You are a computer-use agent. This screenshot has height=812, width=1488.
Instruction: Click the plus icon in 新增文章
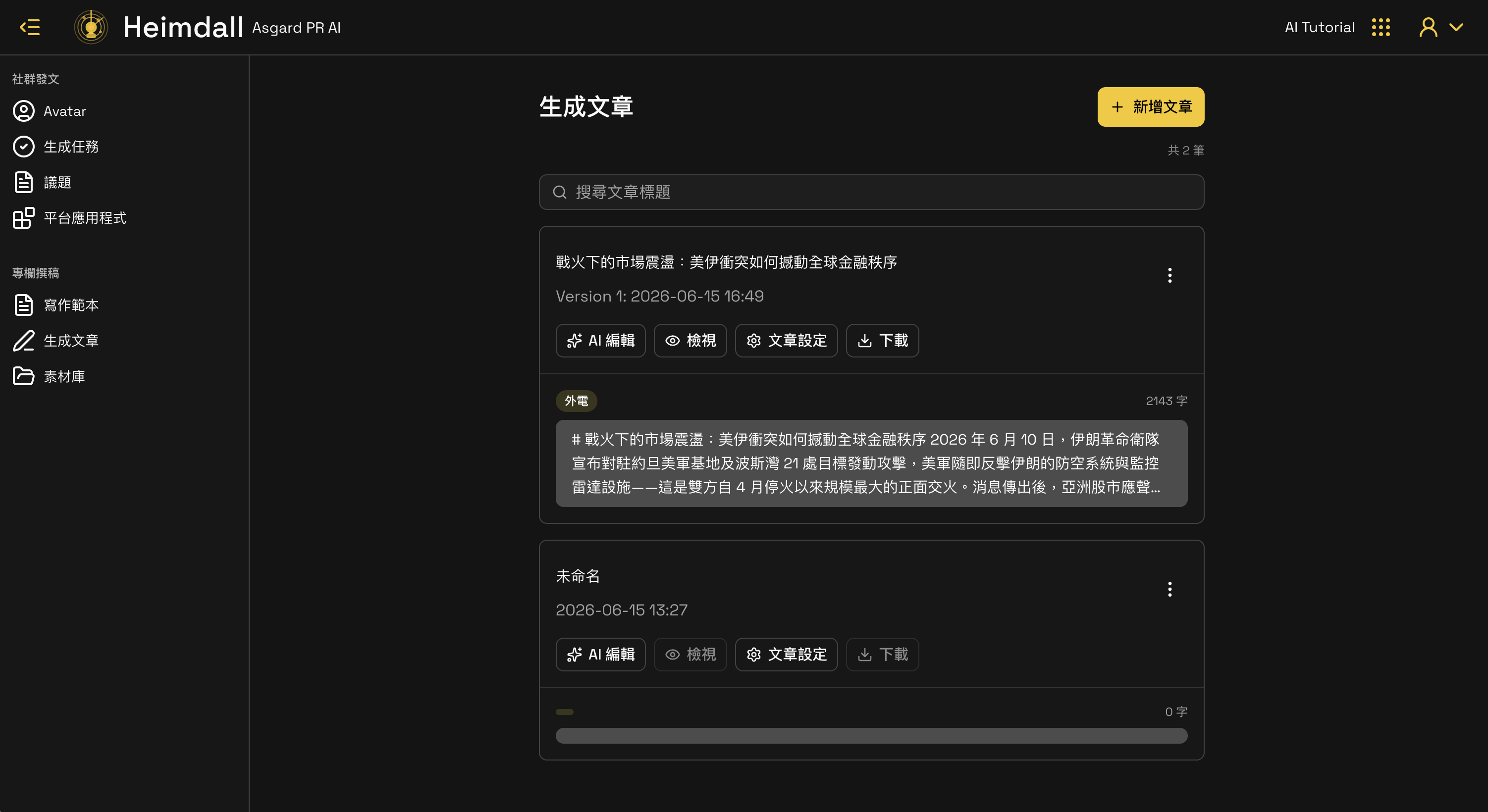pyautogui.click(x=1117, y=107)
